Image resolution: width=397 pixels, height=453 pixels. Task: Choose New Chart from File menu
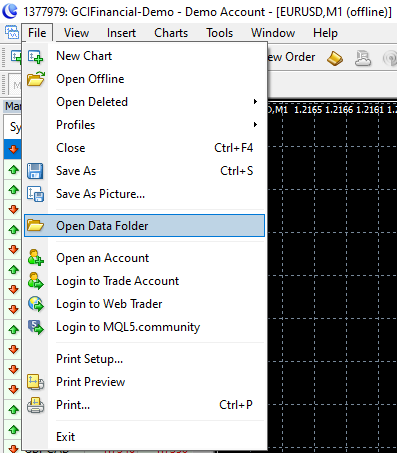click(x=144, y=56)
